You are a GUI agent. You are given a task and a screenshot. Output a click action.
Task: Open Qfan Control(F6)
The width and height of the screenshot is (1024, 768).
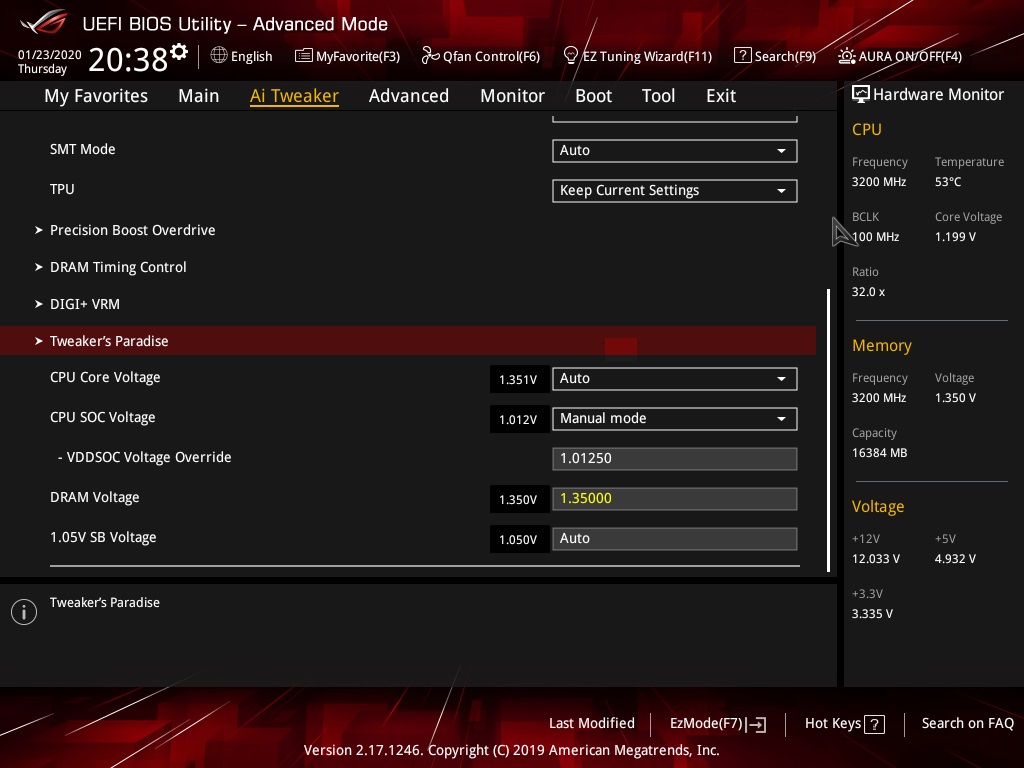[481, 56]
